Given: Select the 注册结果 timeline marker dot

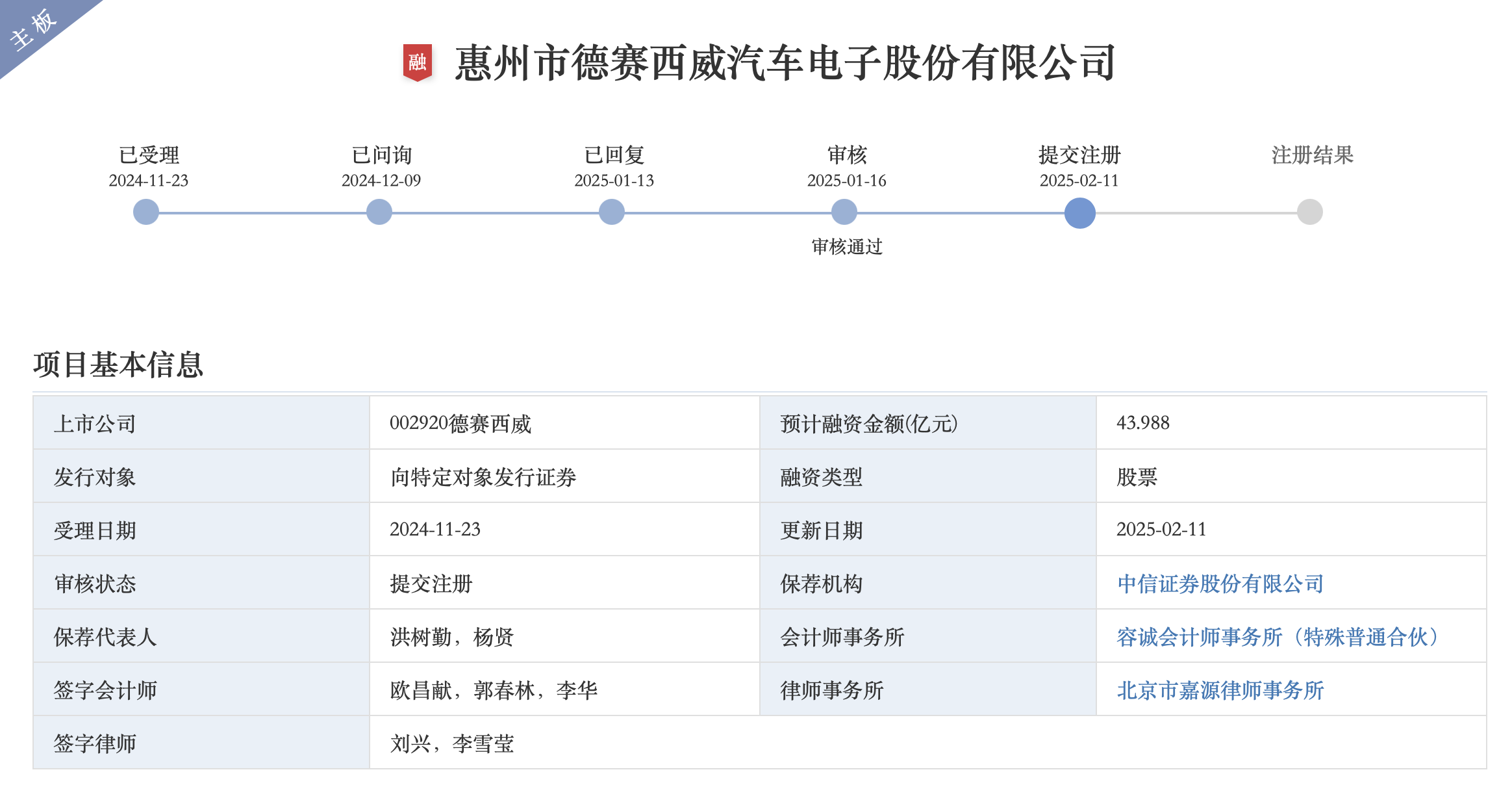Looking at the screenshot, I should 1310,212.
